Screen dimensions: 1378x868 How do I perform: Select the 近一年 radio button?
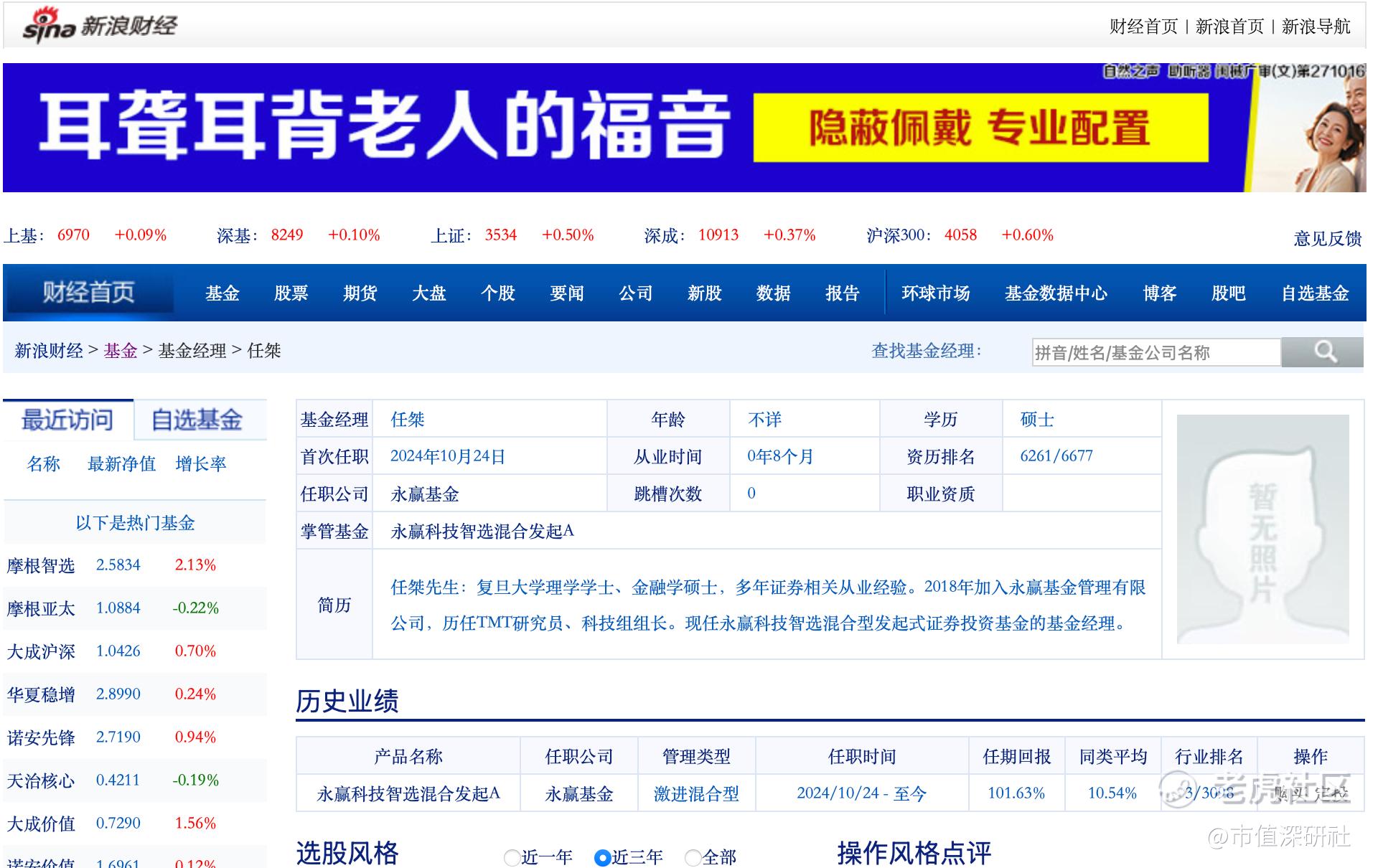[512, 857]
